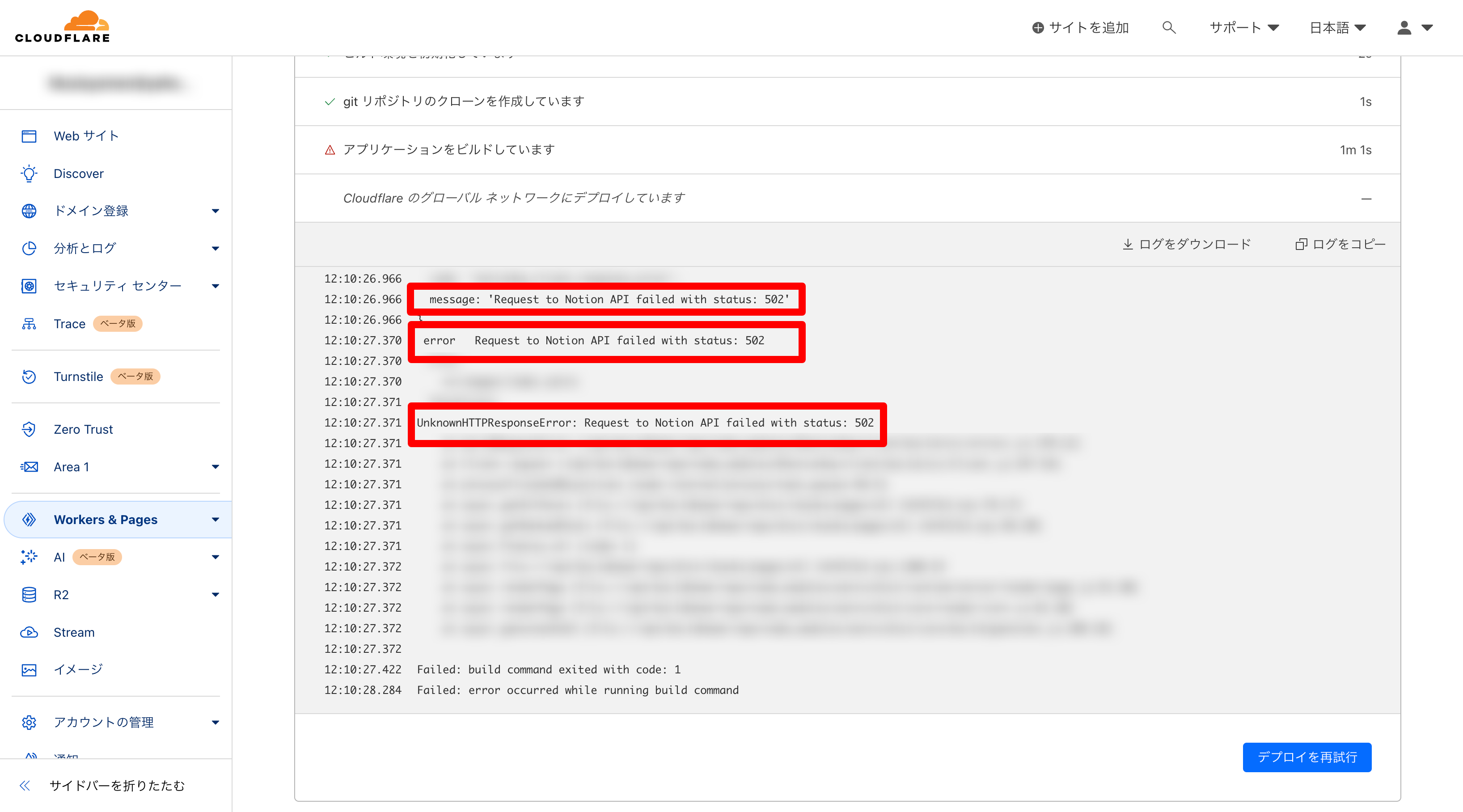
Task: Click the search magnifier icon
Action: pos(1168,27)
